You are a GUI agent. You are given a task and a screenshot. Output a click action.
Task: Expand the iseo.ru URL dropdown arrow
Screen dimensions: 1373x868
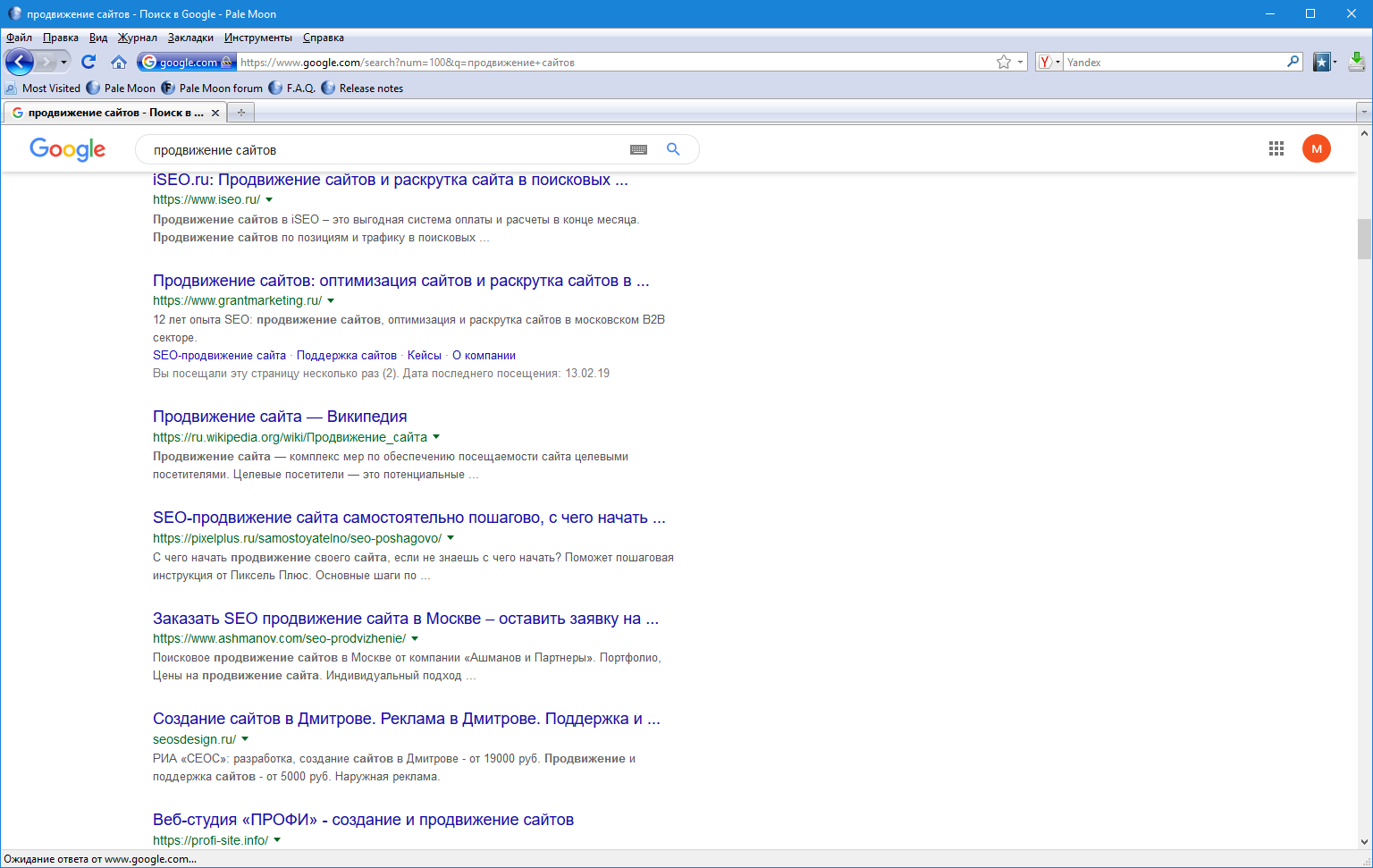(x=269, y=200)
